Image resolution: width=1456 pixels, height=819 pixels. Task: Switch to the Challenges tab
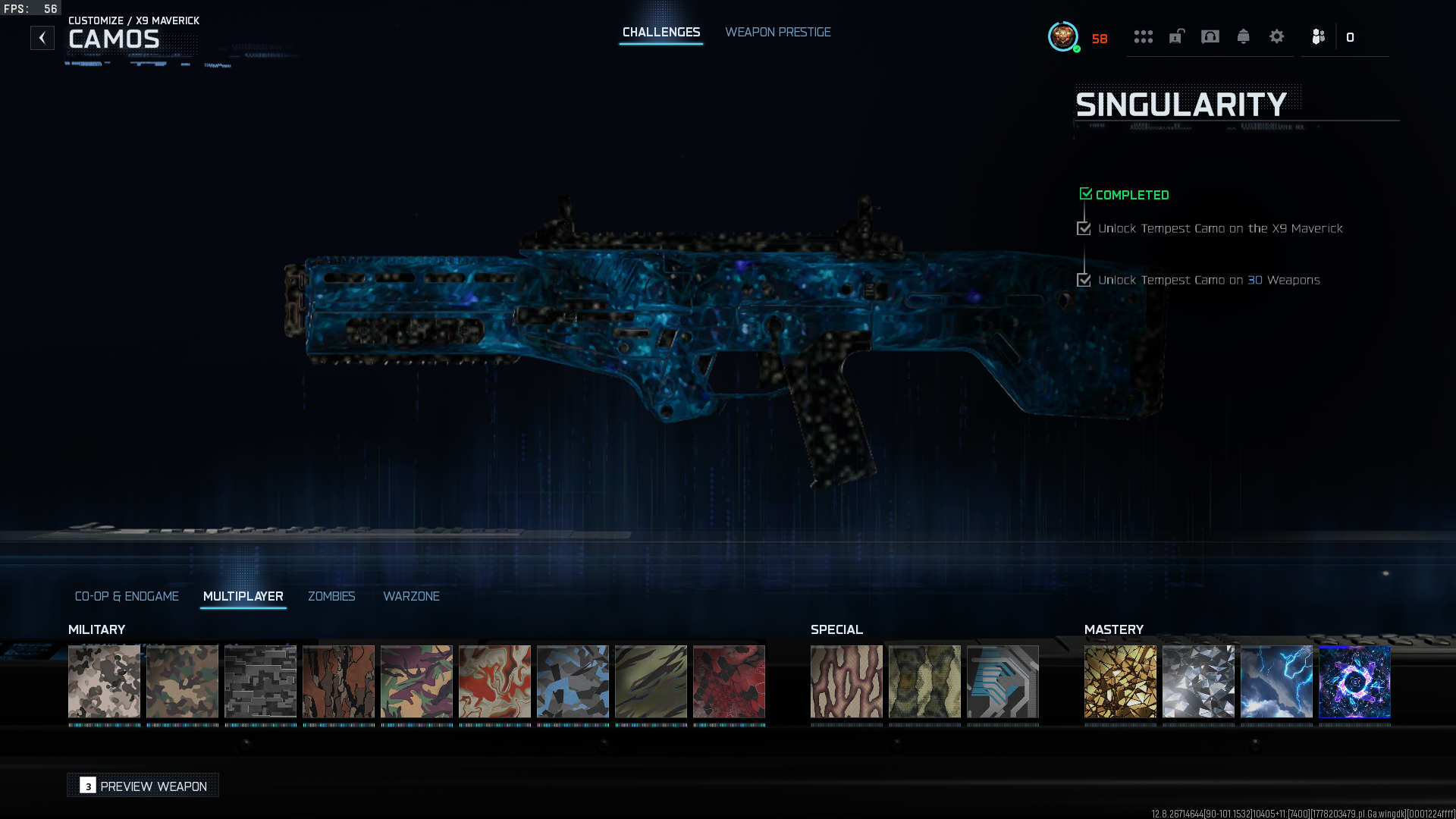(661, 33)
